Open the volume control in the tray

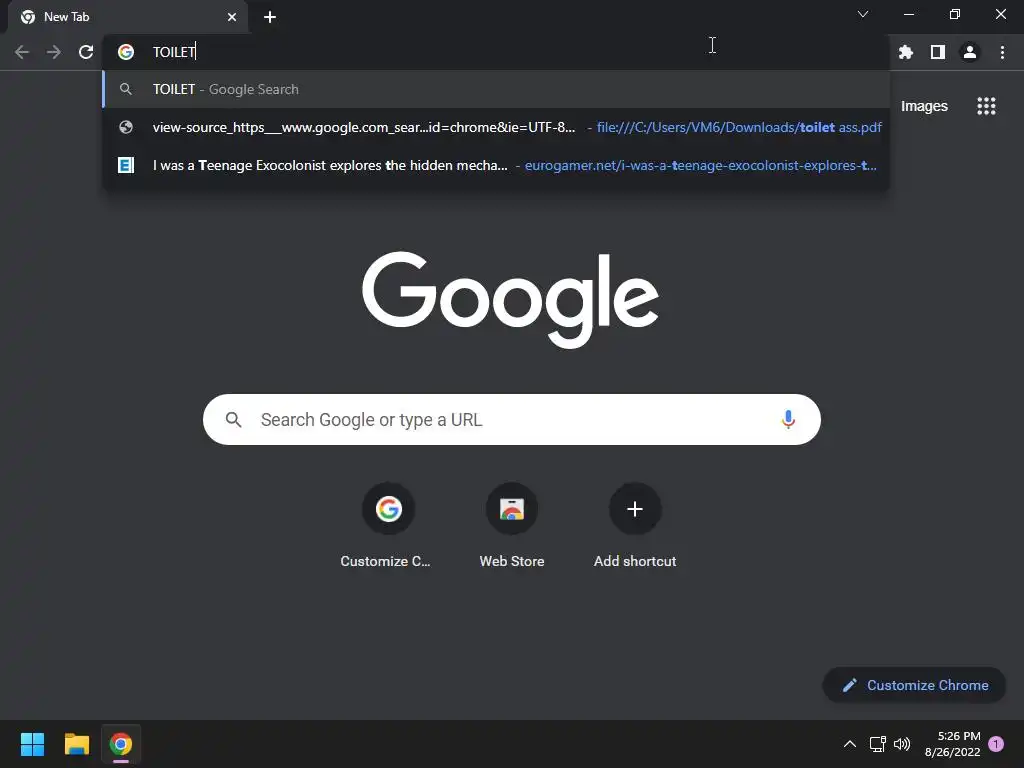click(902, 744)
